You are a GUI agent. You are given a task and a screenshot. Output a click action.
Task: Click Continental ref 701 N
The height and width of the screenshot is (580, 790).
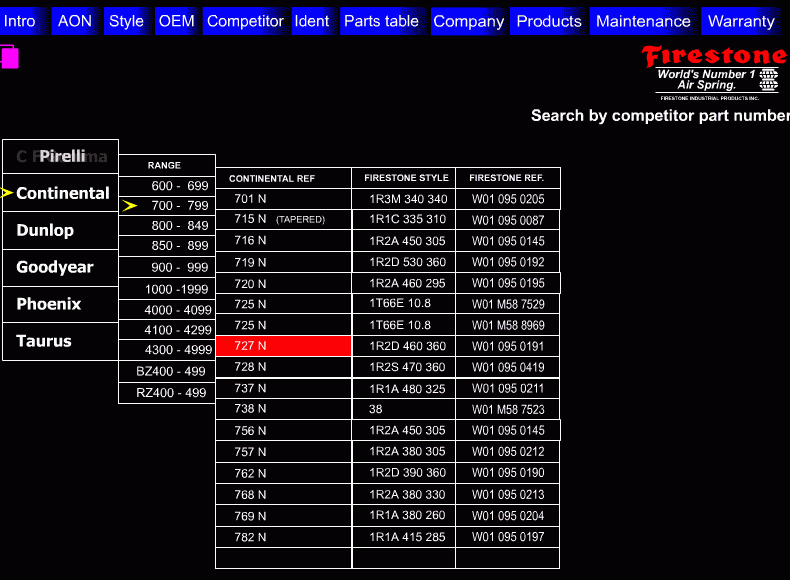click(284, 199)
